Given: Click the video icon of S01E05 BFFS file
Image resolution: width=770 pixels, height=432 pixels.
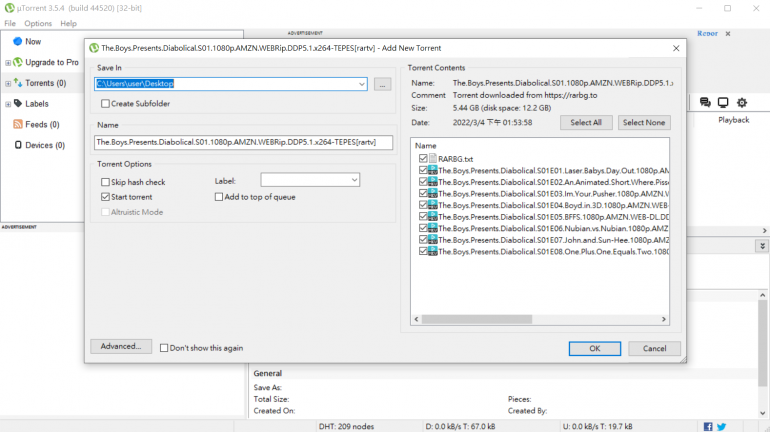Looking at the screenshot, I should tap(433, 216).
